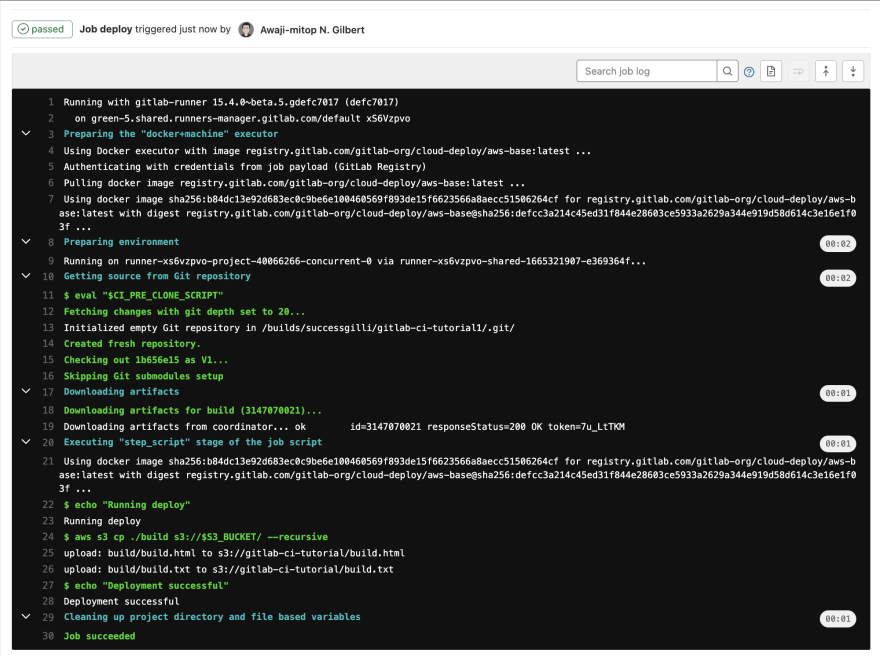Click the '$ echo "Running deploy"' line

127,505
